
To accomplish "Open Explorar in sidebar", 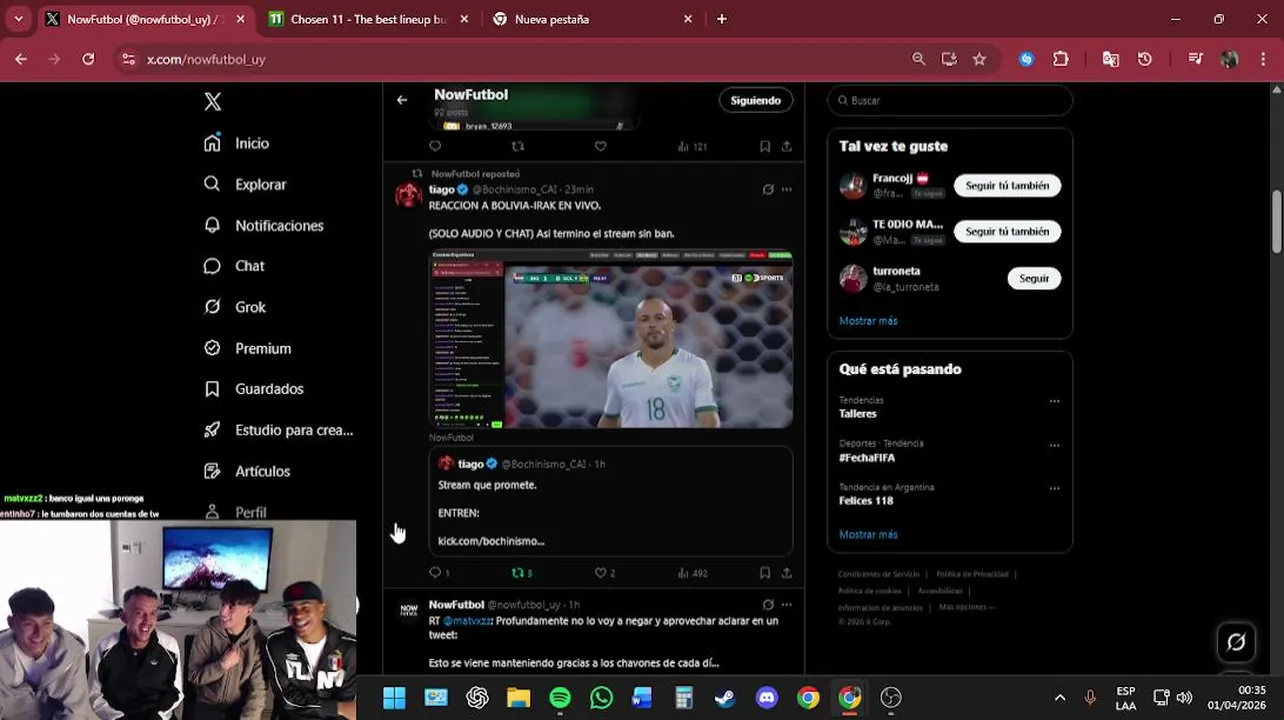I will pyautogui.click(x=245, y=184).
